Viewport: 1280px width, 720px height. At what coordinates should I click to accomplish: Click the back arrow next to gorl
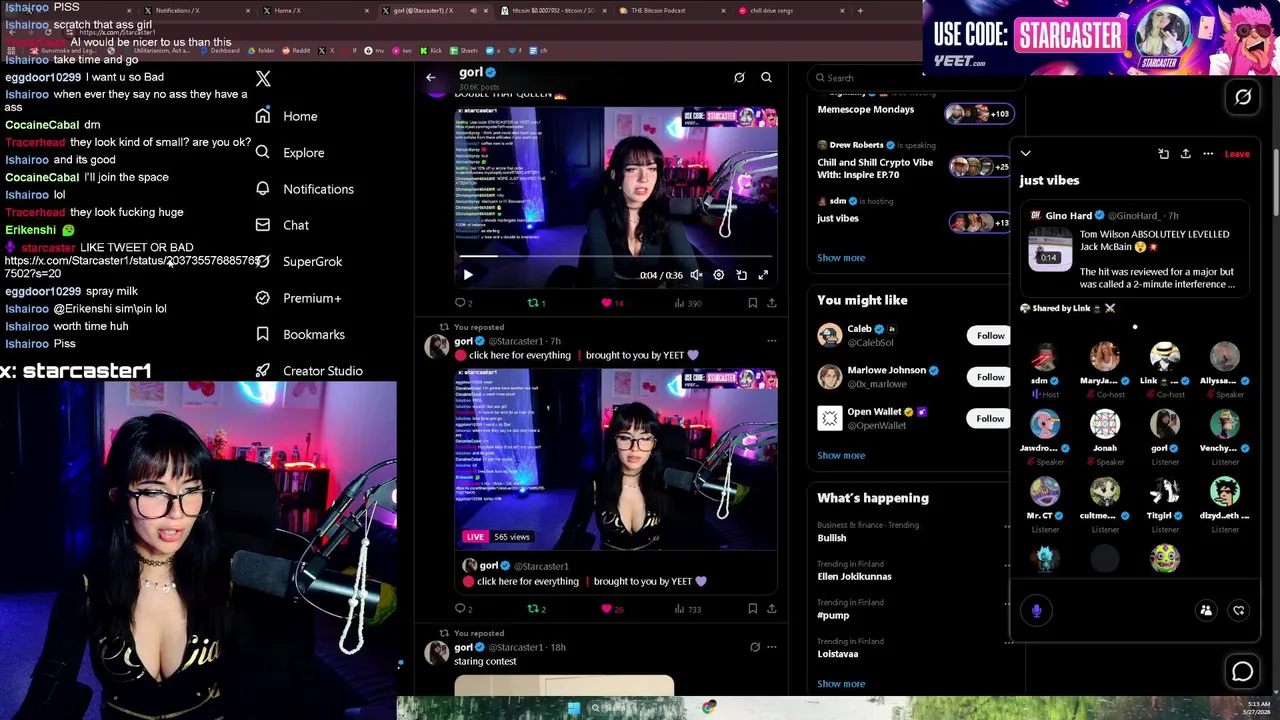[431, 77]
